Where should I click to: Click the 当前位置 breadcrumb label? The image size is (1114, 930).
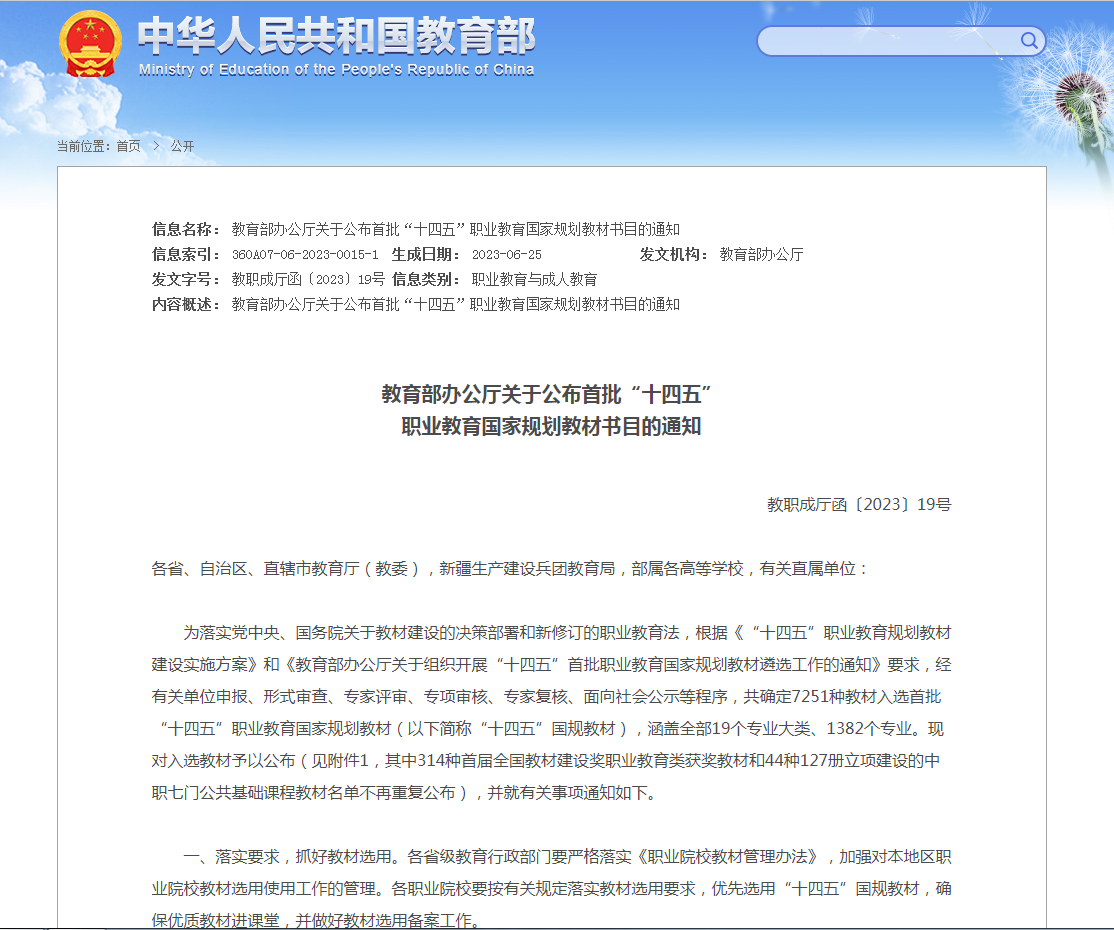pyautogui.click(x=83, y=146)
